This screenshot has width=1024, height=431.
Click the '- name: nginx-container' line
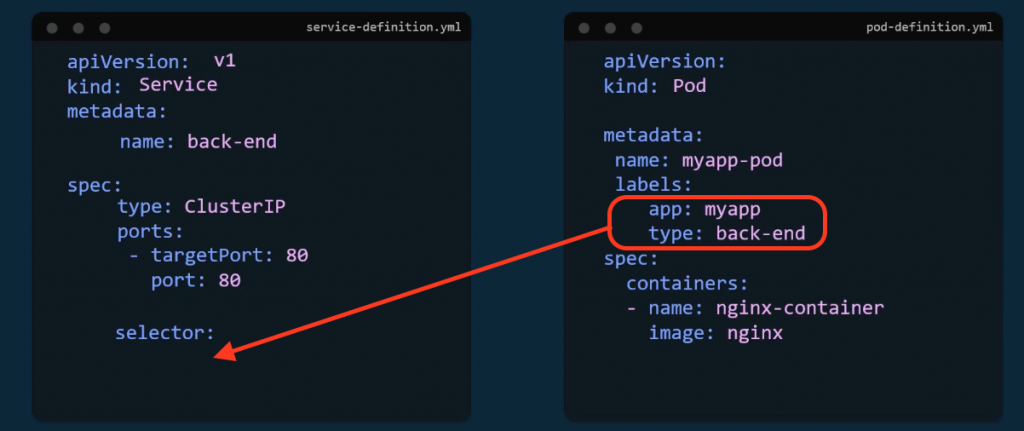[755, 308]
